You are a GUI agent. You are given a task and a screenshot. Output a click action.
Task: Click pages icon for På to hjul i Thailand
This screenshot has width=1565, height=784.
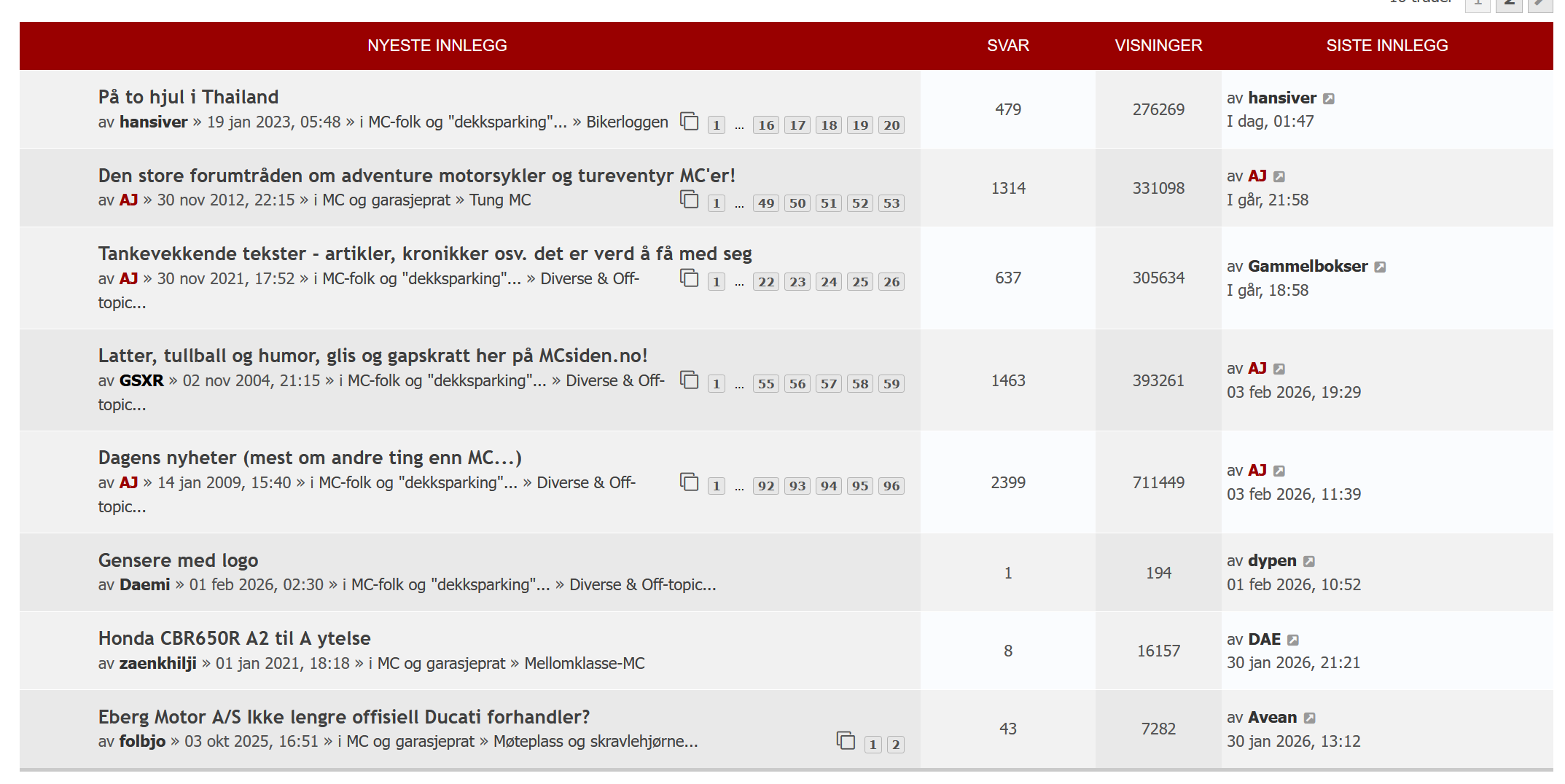(689, 121)
